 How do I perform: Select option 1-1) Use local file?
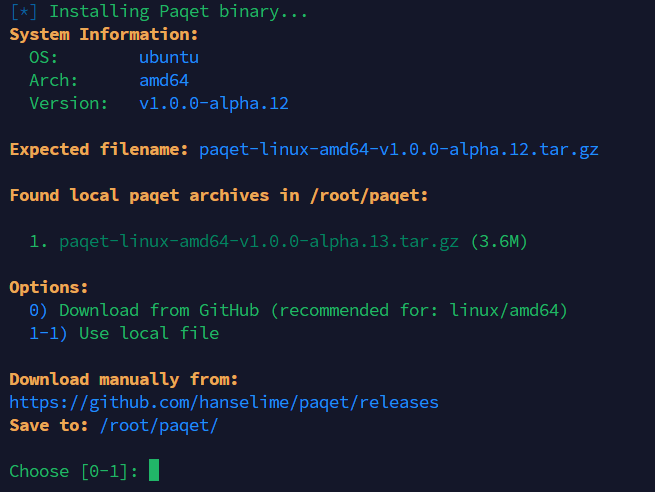(124, 334)
